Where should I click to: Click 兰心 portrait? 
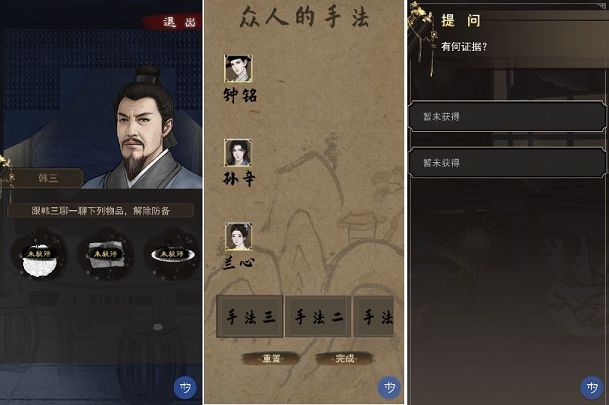238,236
